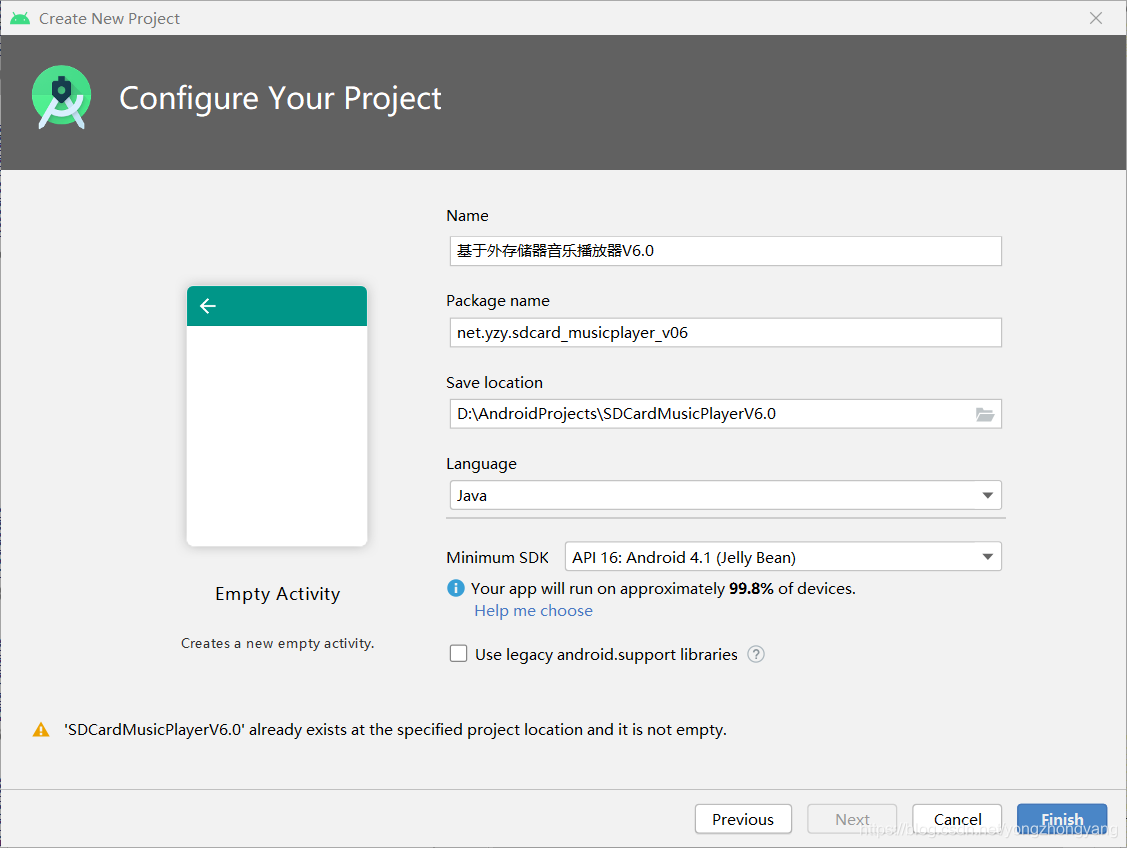The width and height of the screenshot is (1127, 848).
Task: Click into the Name input field
Action: click(725, 251)
